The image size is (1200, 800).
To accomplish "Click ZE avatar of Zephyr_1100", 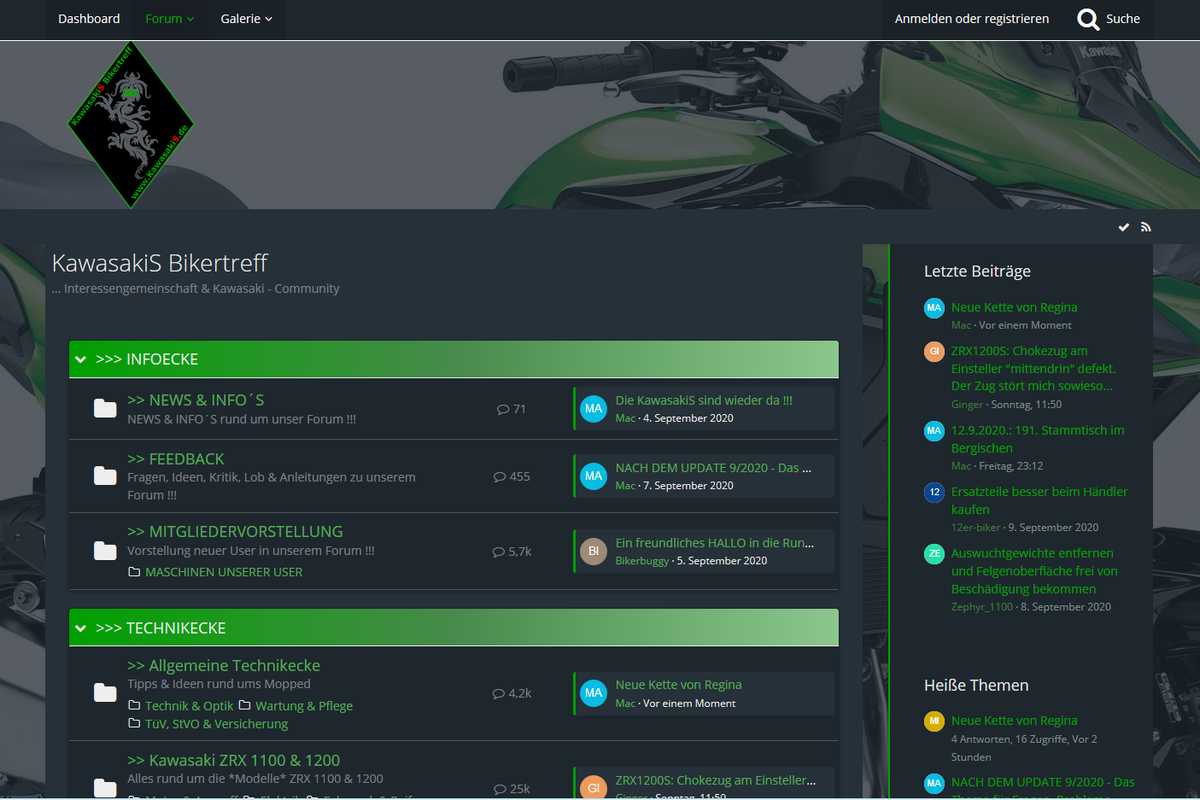I will point(934,554).
